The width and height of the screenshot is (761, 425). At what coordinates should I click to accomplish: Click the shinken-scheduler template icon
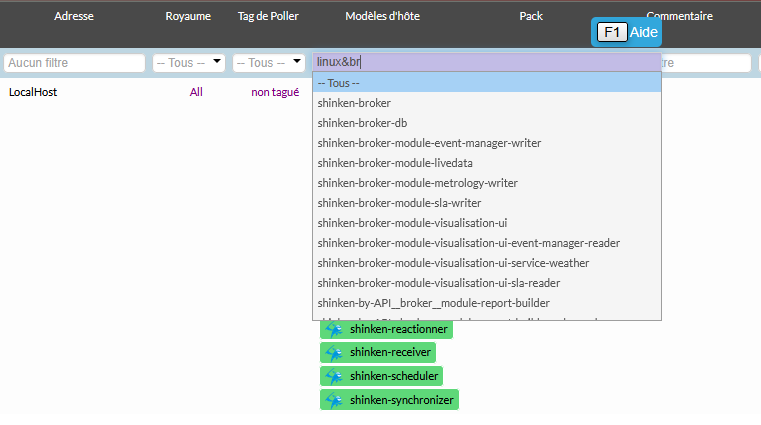coord(334,376)
